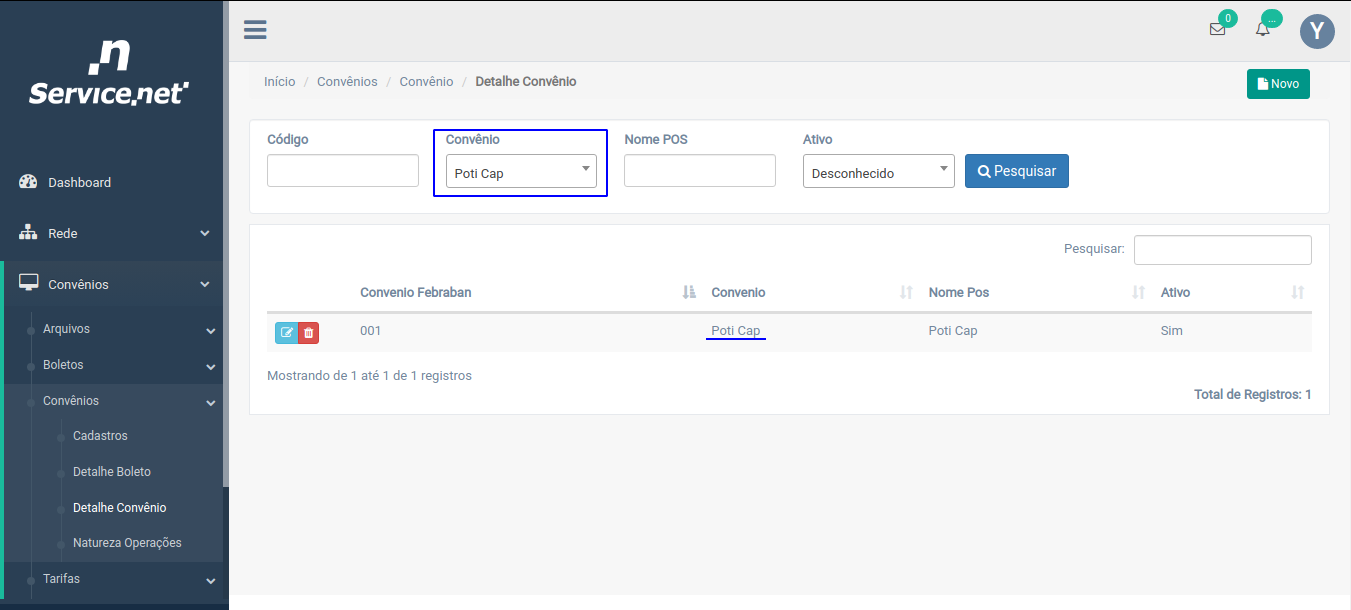Click the Pesquisar search button
This screenshot has width=1351, height=610.
[1016, 171]
